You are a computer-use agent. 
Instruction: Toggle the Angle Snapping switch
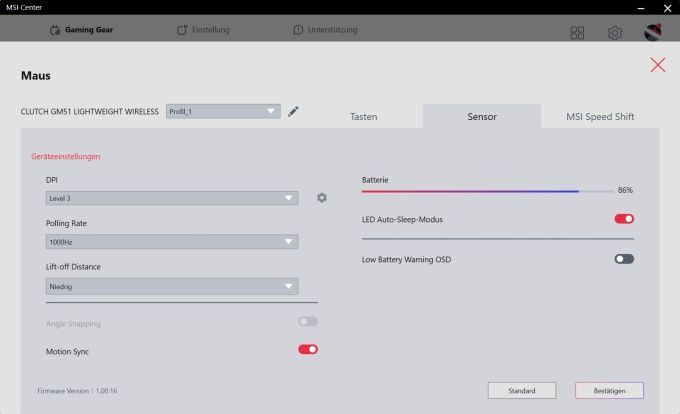308,321
